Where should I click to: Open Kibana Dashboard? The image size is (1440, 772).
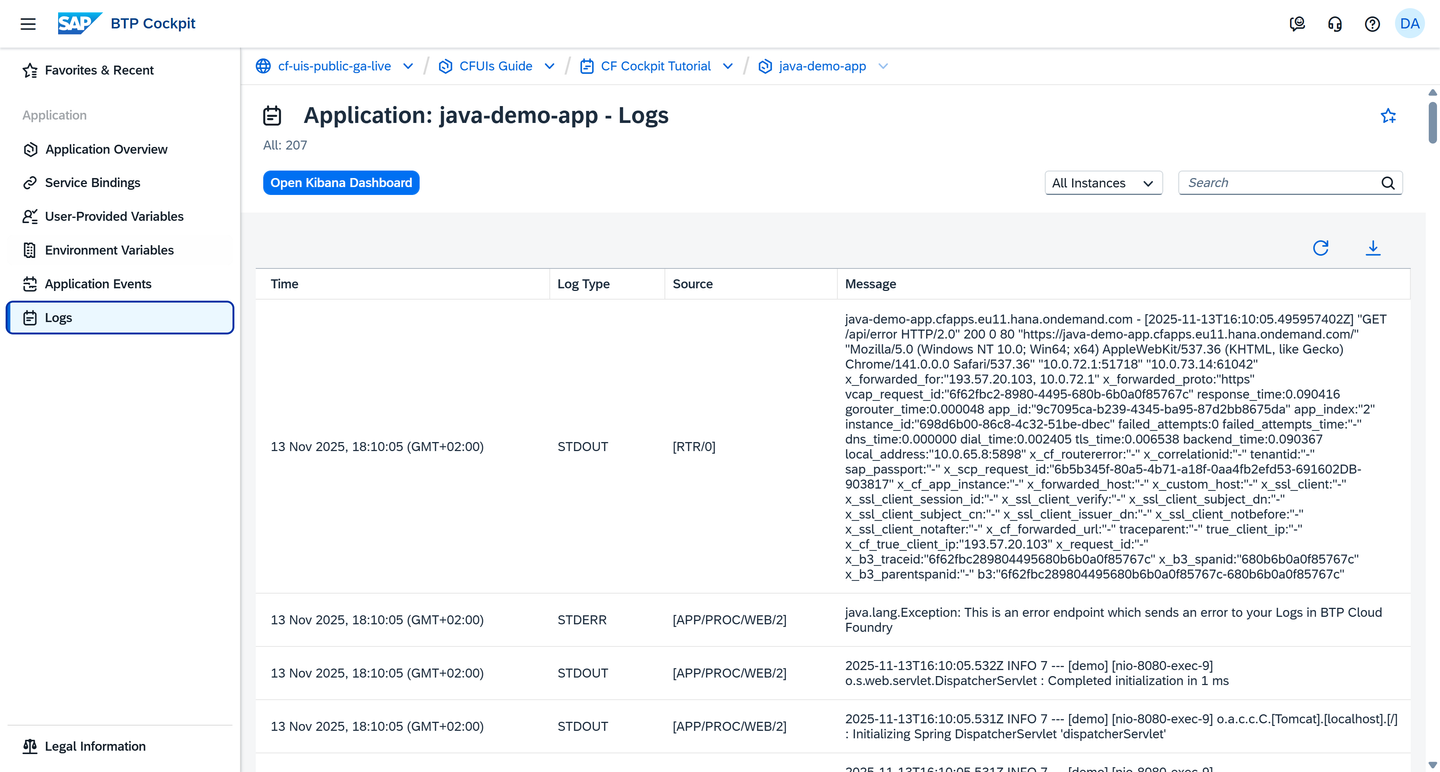[341, 183]
